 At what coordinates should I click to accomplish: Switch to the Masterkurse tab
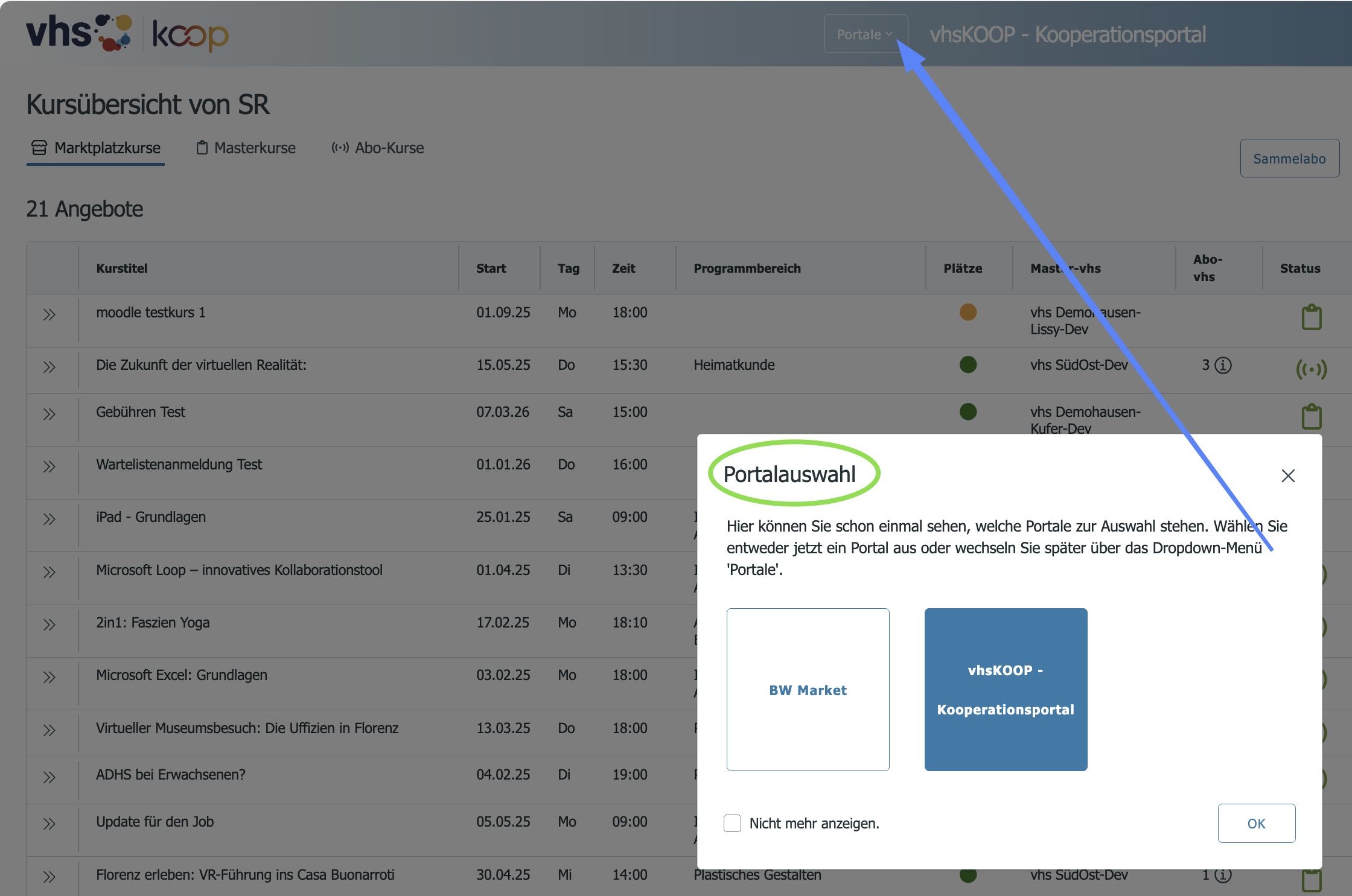tap(246, 148)
